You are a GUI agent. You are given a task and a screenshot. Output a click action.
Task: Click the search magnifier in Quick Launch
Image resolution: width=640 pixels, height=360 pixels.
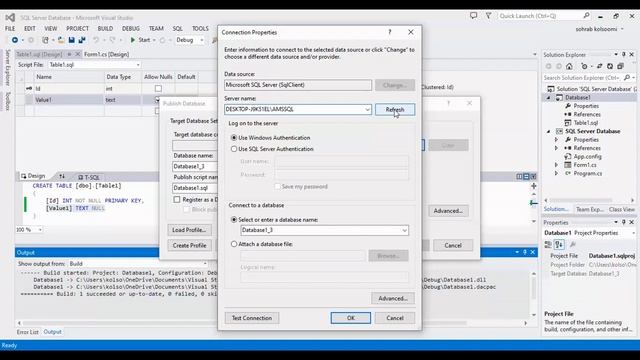coord(586,16)
